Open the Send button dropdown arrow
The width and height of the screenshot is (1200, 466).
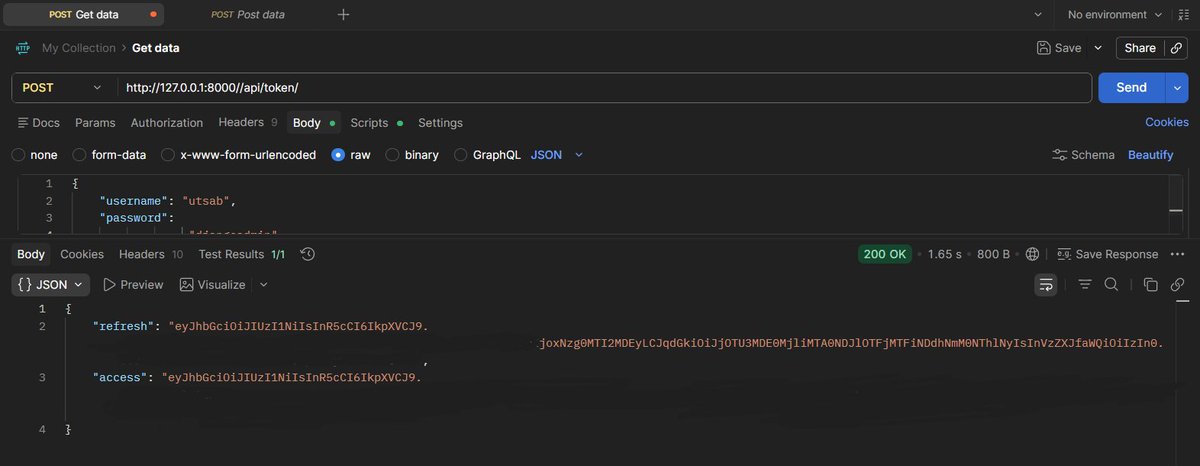[1177, 88]
